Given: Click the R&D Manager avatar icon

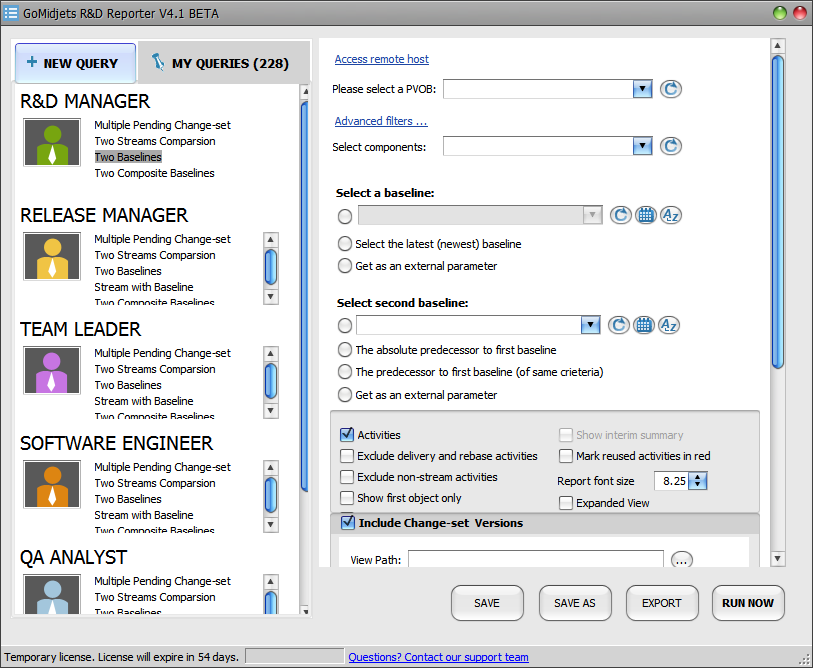Looking at the screenshot, I should 52,142.
